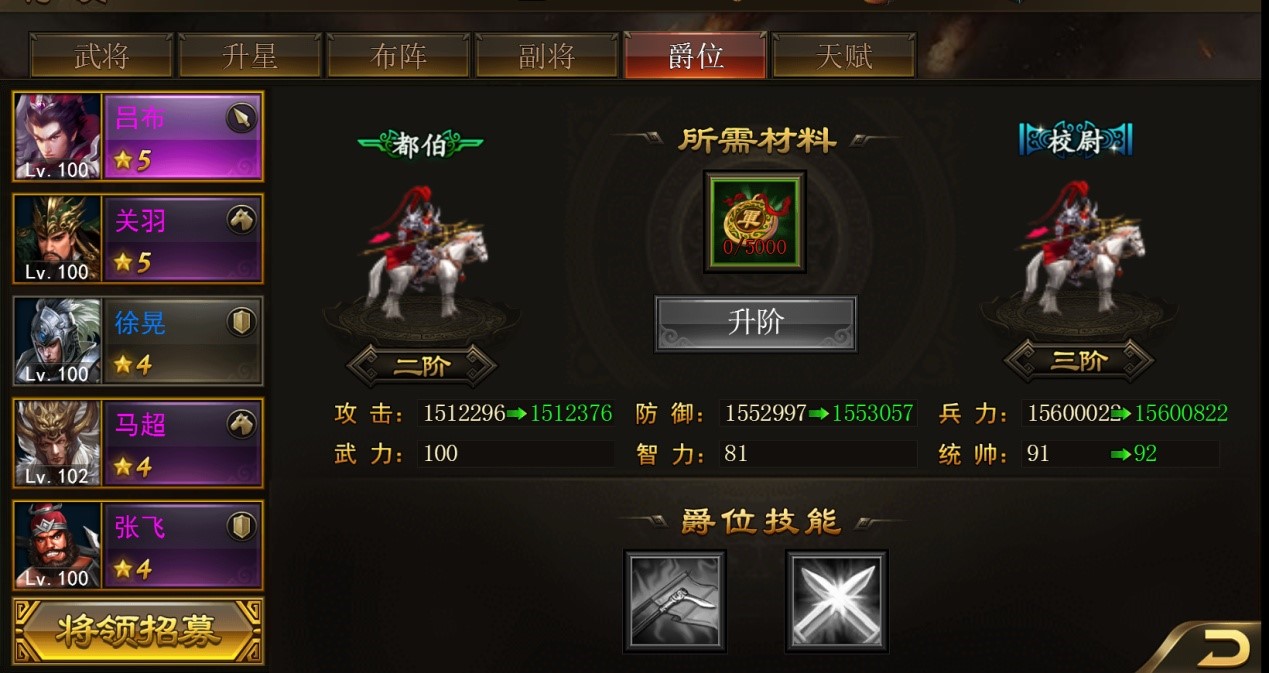Open the 天赋 talent tab
Screen dimensions: 1269x673
pyautogui.click(x=844, y=56)
